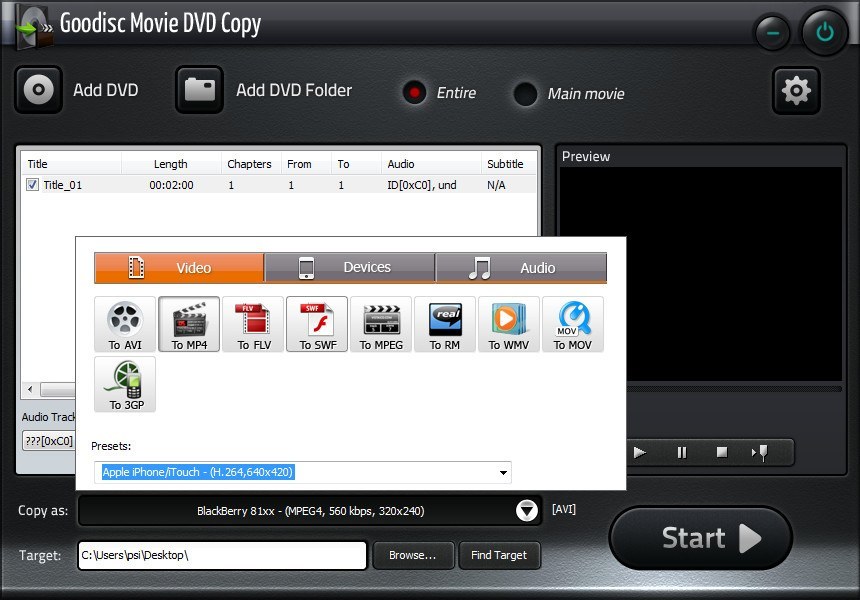Switch to Main movie mode
This screenshot has width=860, height=600.
tap(525, 95)
